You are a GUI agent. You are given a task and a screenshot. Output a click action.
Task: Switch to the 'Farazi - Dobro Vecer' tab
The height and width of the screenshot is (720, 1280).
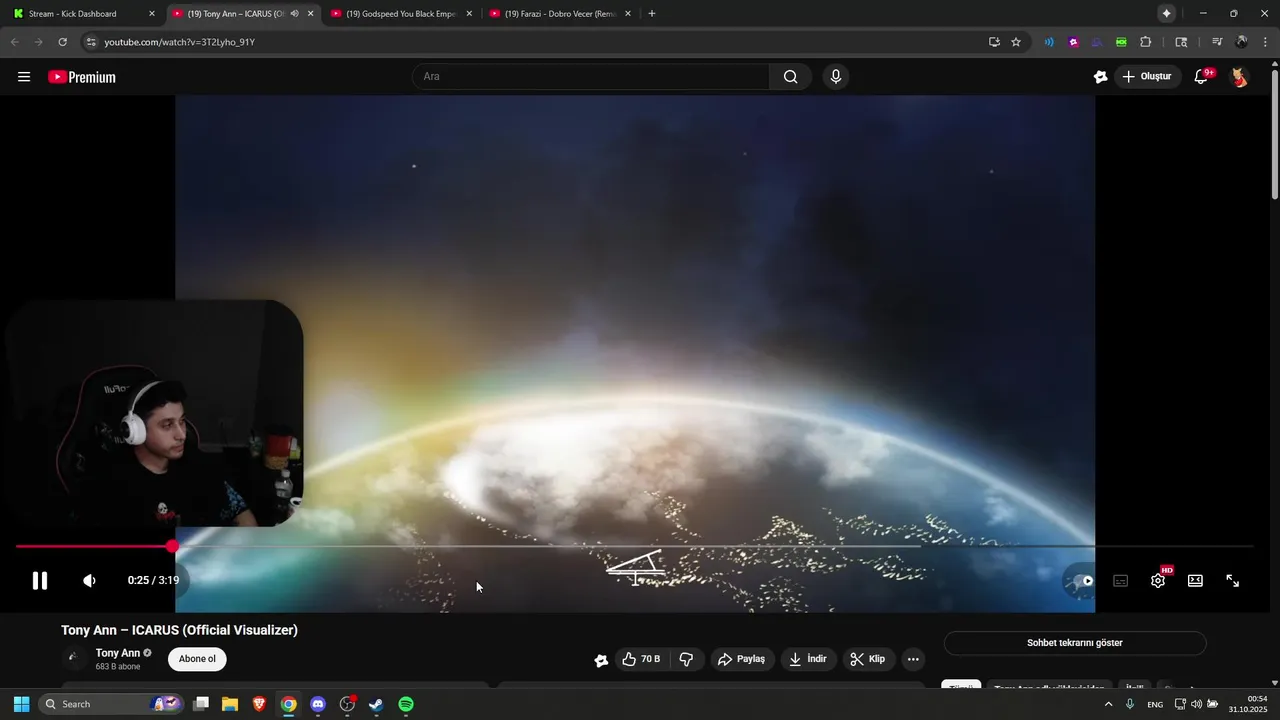click(560, 14)
